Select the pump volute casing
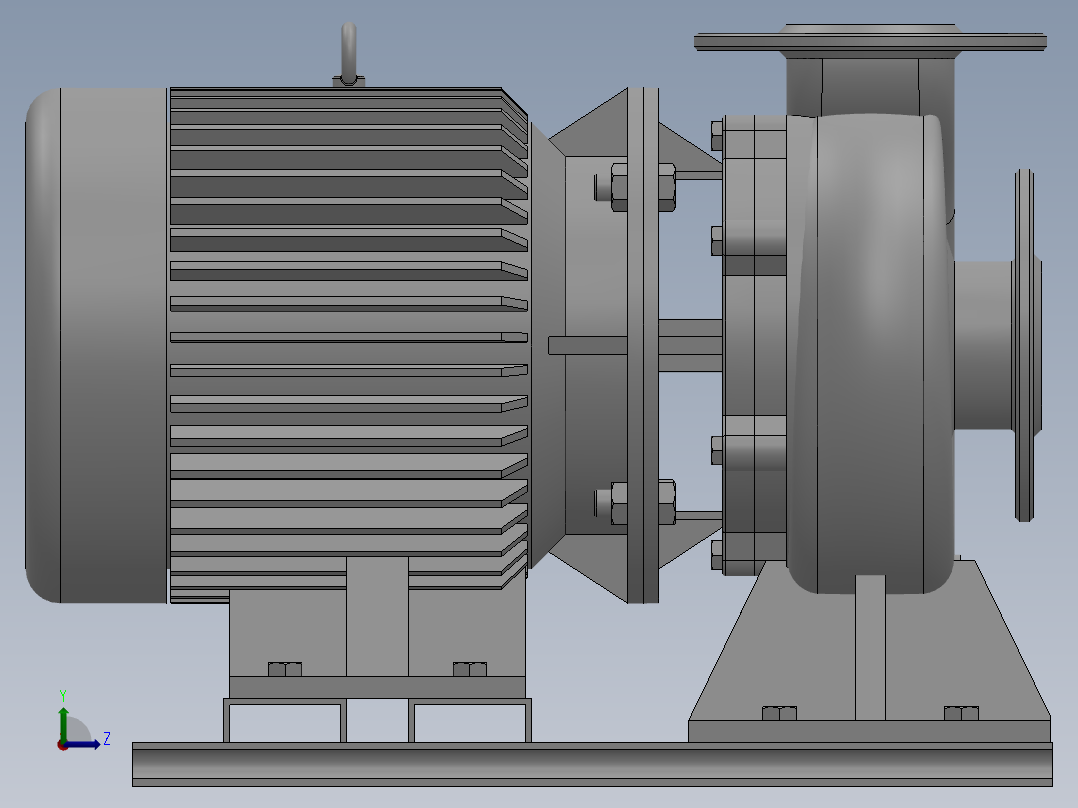 (870, 353)
